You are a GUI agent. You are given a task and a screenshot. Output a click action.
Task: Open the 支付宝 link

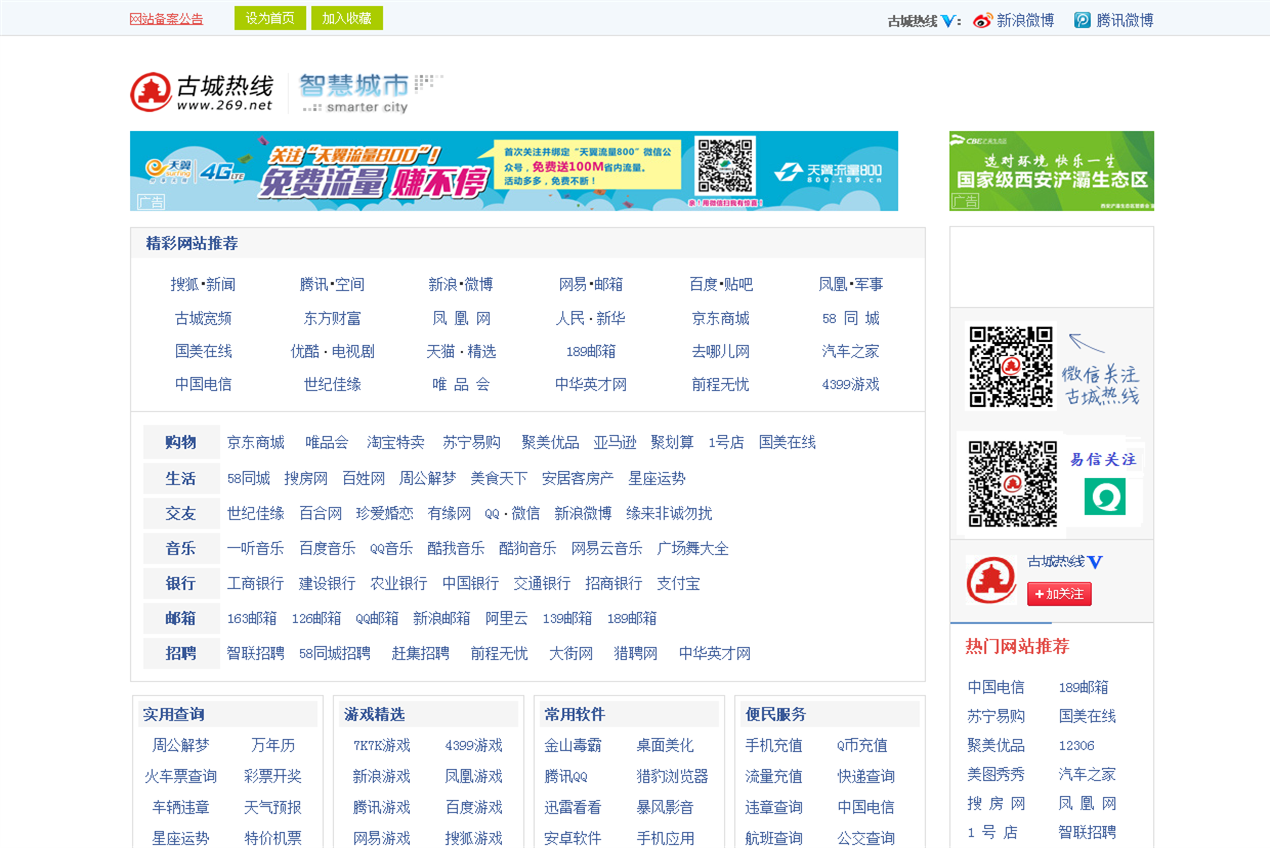679,584
